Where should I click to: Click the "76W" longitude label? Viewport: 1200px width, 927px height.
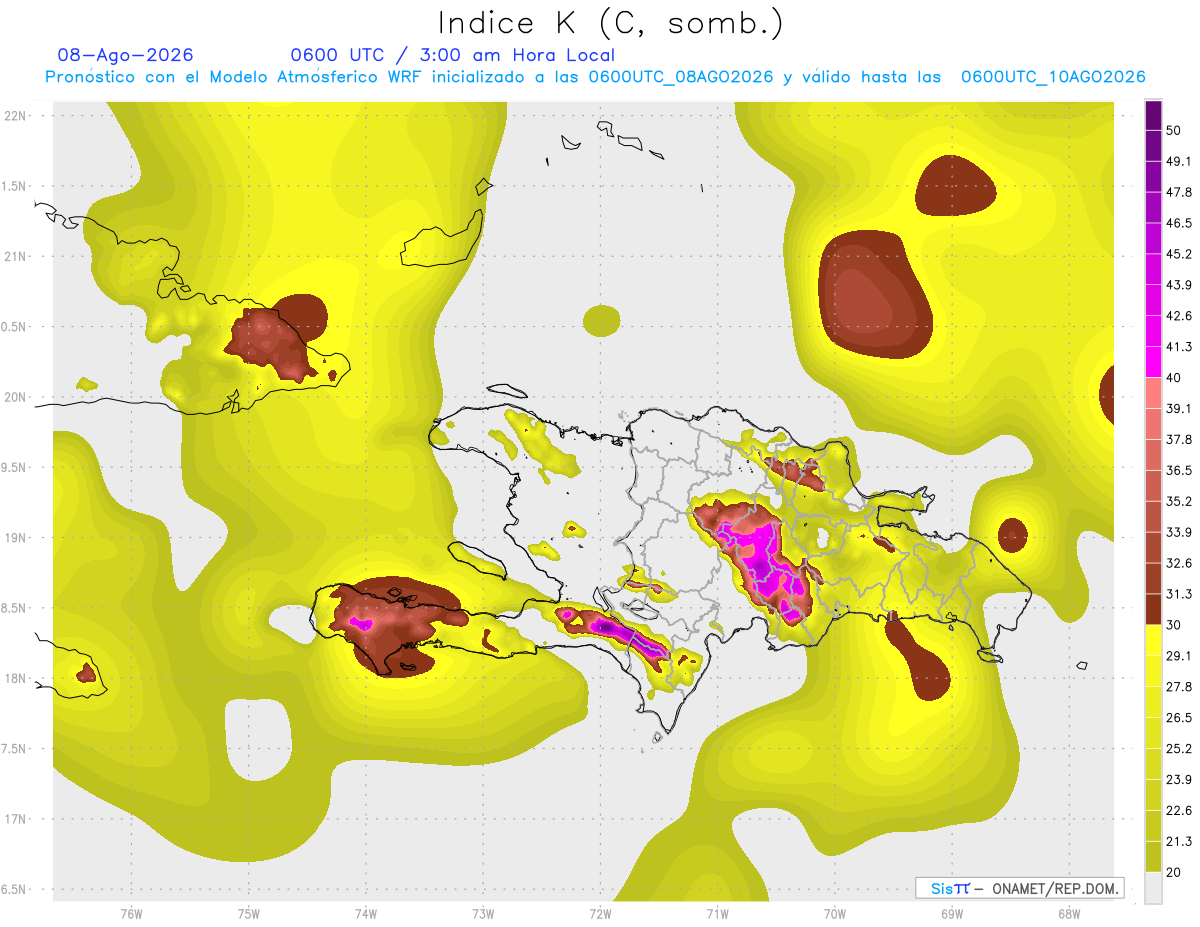tap(131, 914)
